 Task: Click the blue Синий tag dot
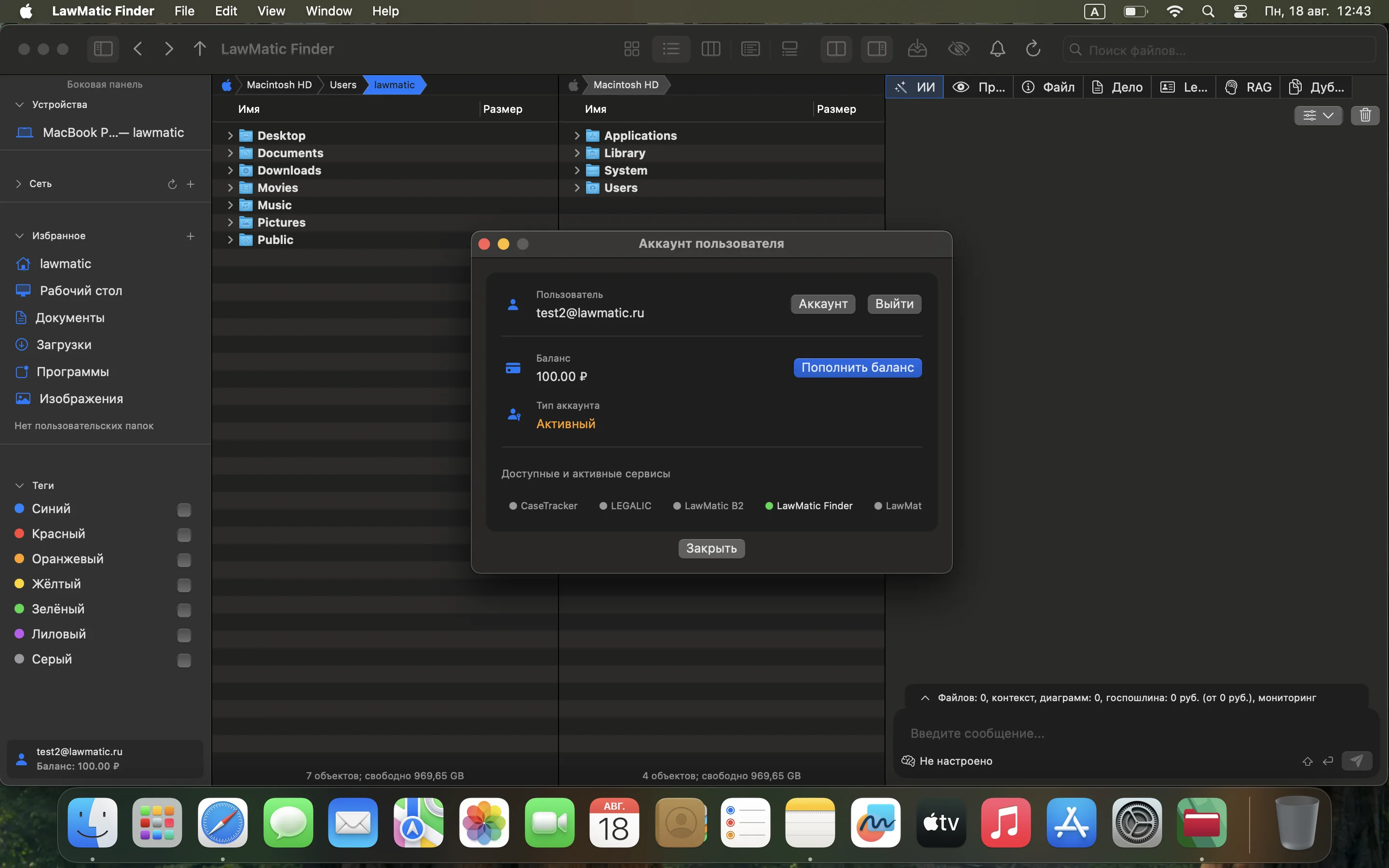19,509
